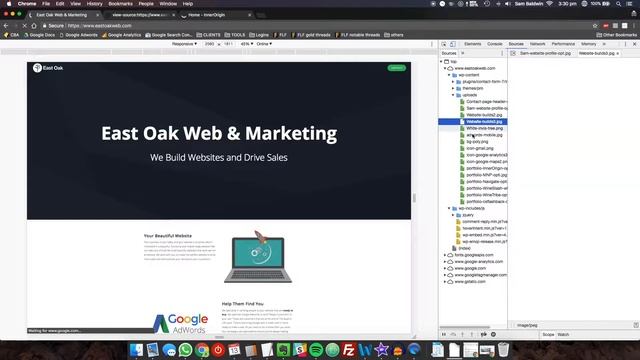Show more navigator tabs next to Sources
This screenshot has width=640, height=360.
[x=463, y=53]
